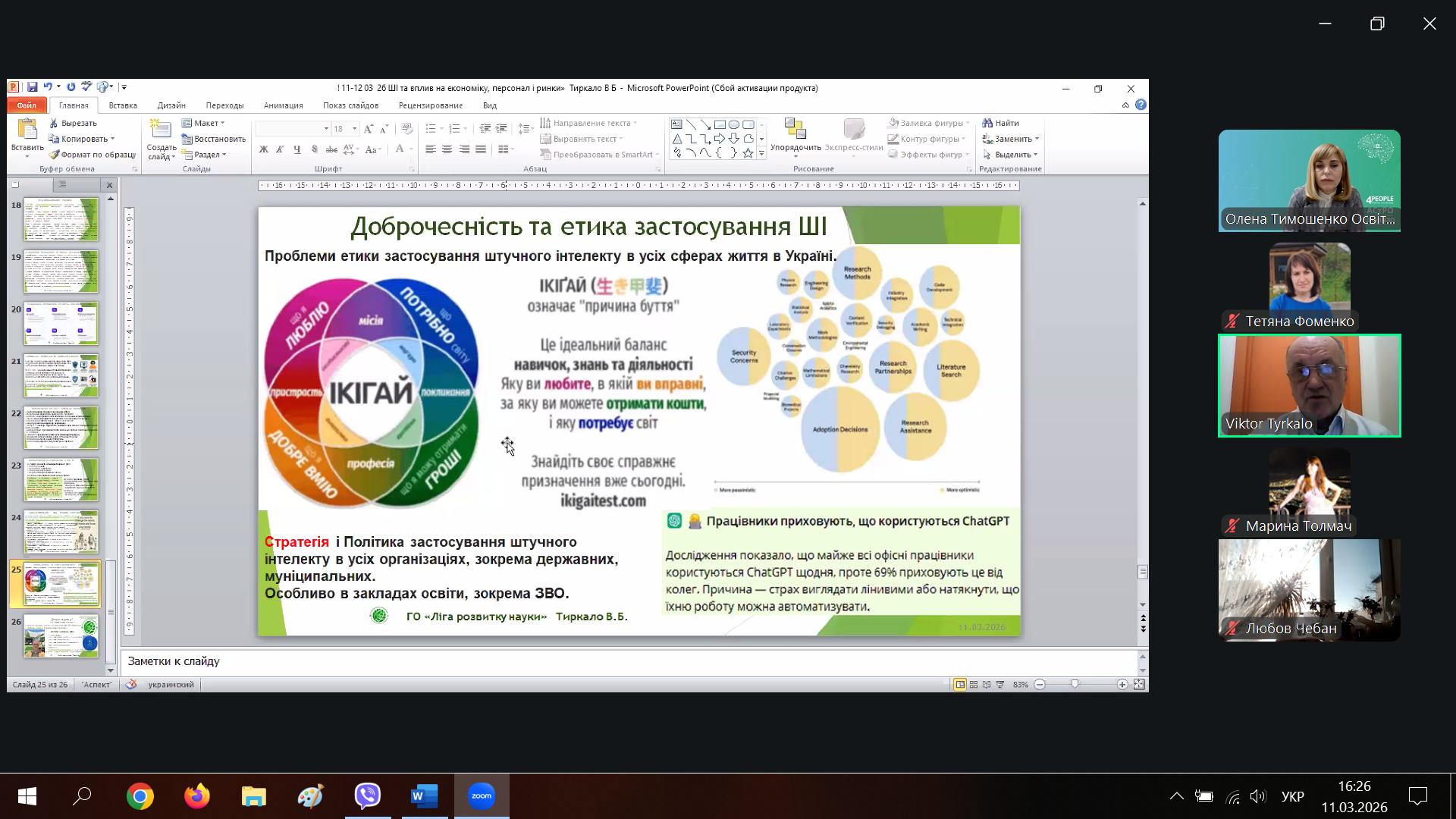Click the zoom slider handle in status bar
The height and width of the screenshot is (819, 1456).
1075,685
